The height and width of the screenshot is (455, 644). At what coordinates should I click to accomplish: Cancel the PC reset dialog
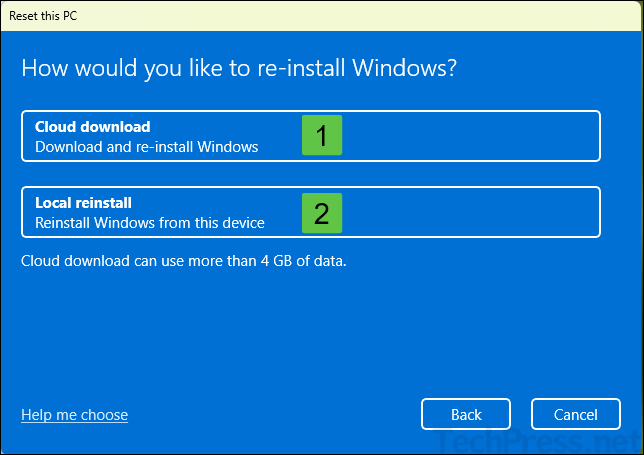pyautogui.click(x=576, y=414)
